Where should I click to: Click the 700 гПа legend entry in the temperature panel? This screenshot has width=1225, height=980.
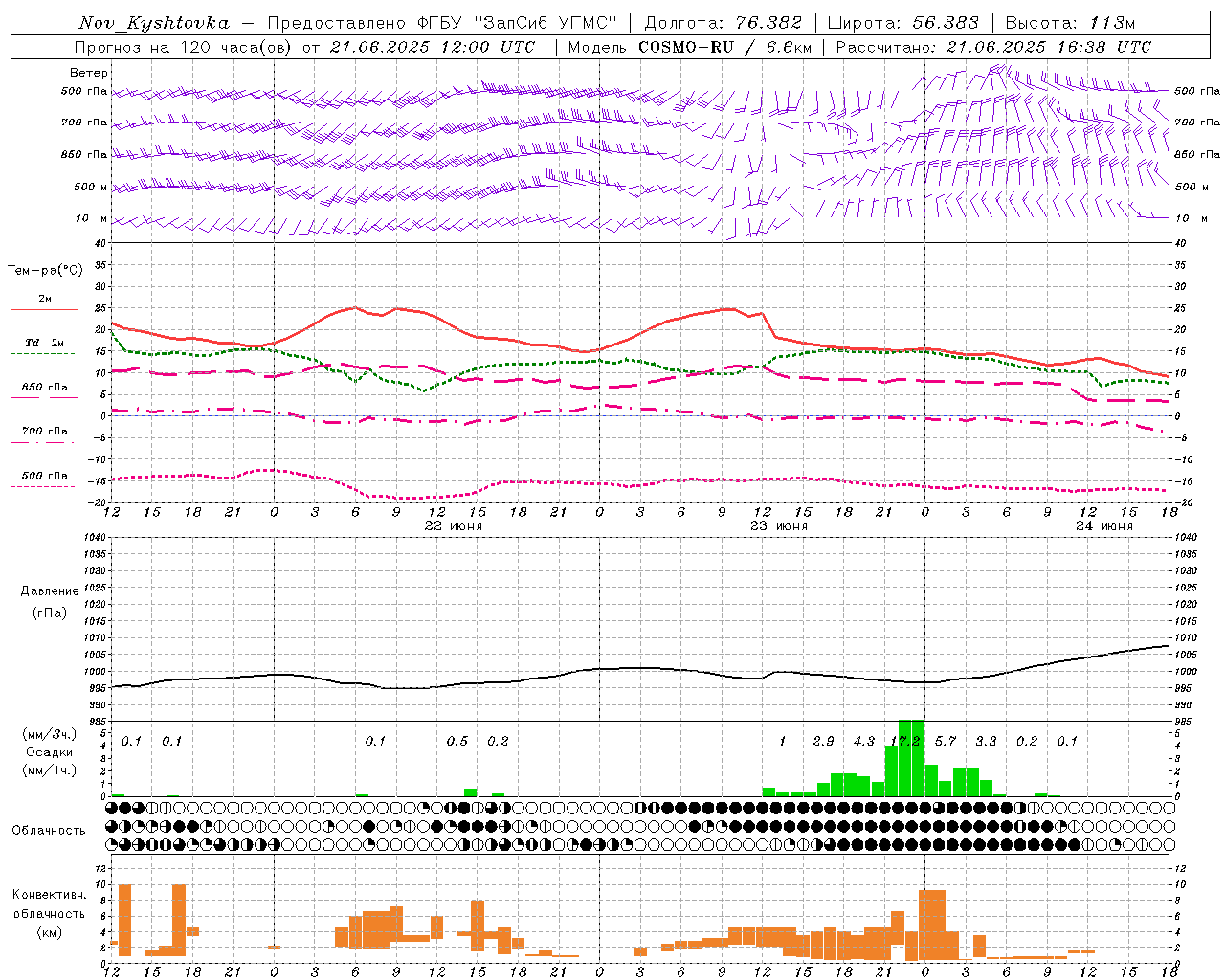45,432
